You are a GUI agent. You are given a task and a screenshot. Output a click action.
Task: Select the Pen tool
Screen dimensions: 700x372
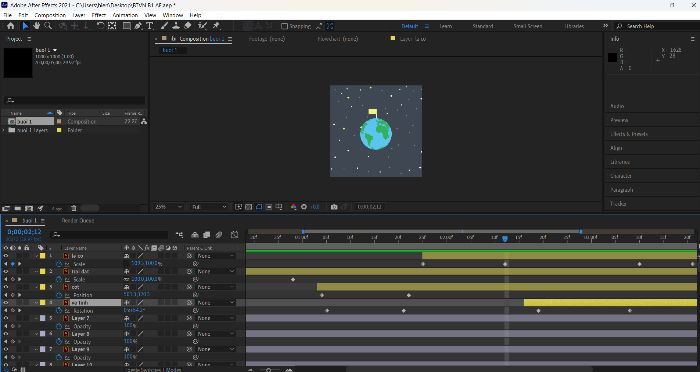(x=138, y=26)
